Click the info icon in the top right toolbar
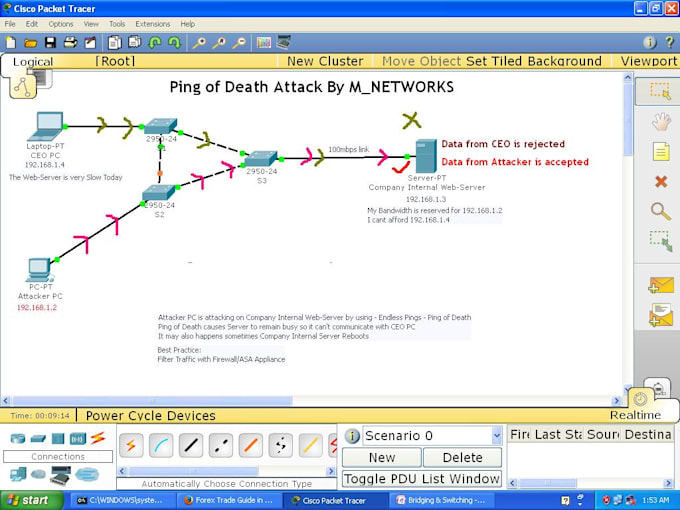The height and width of the screenshot is (510, 680). click(x=649, y=42)
